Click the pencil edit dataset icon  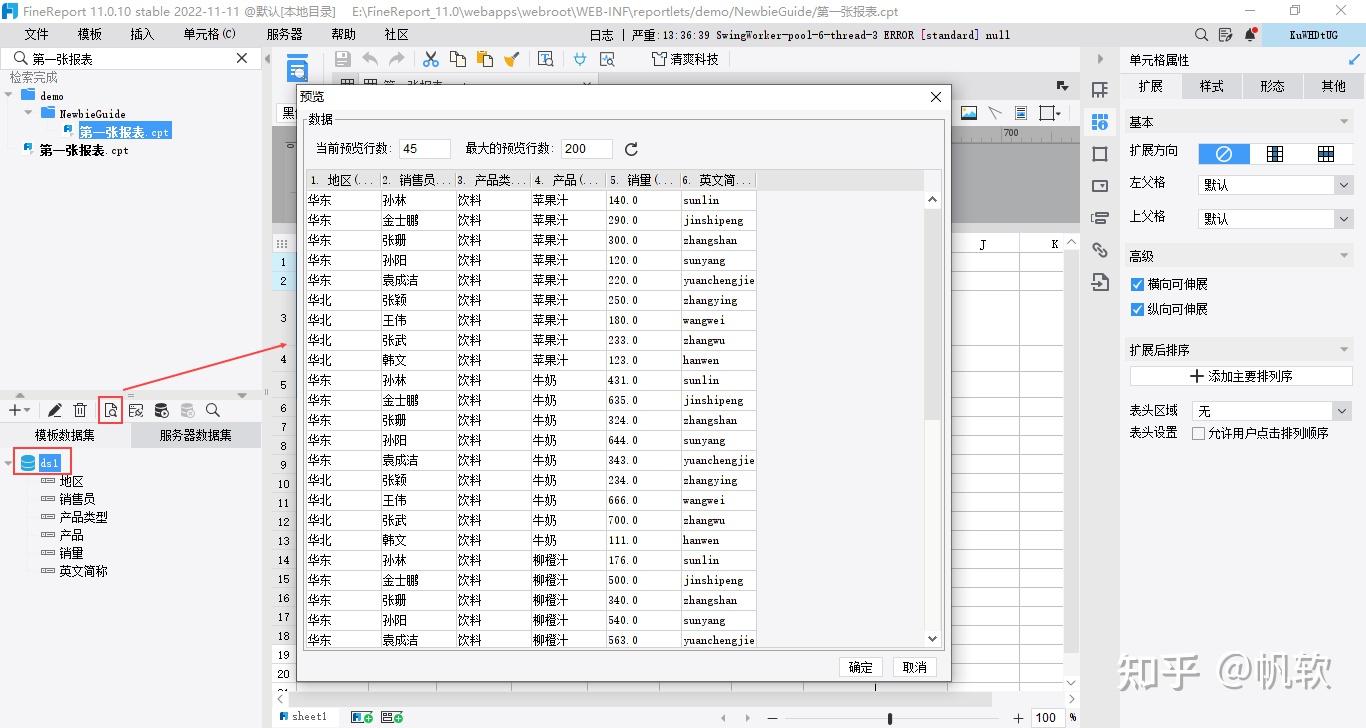55,410
